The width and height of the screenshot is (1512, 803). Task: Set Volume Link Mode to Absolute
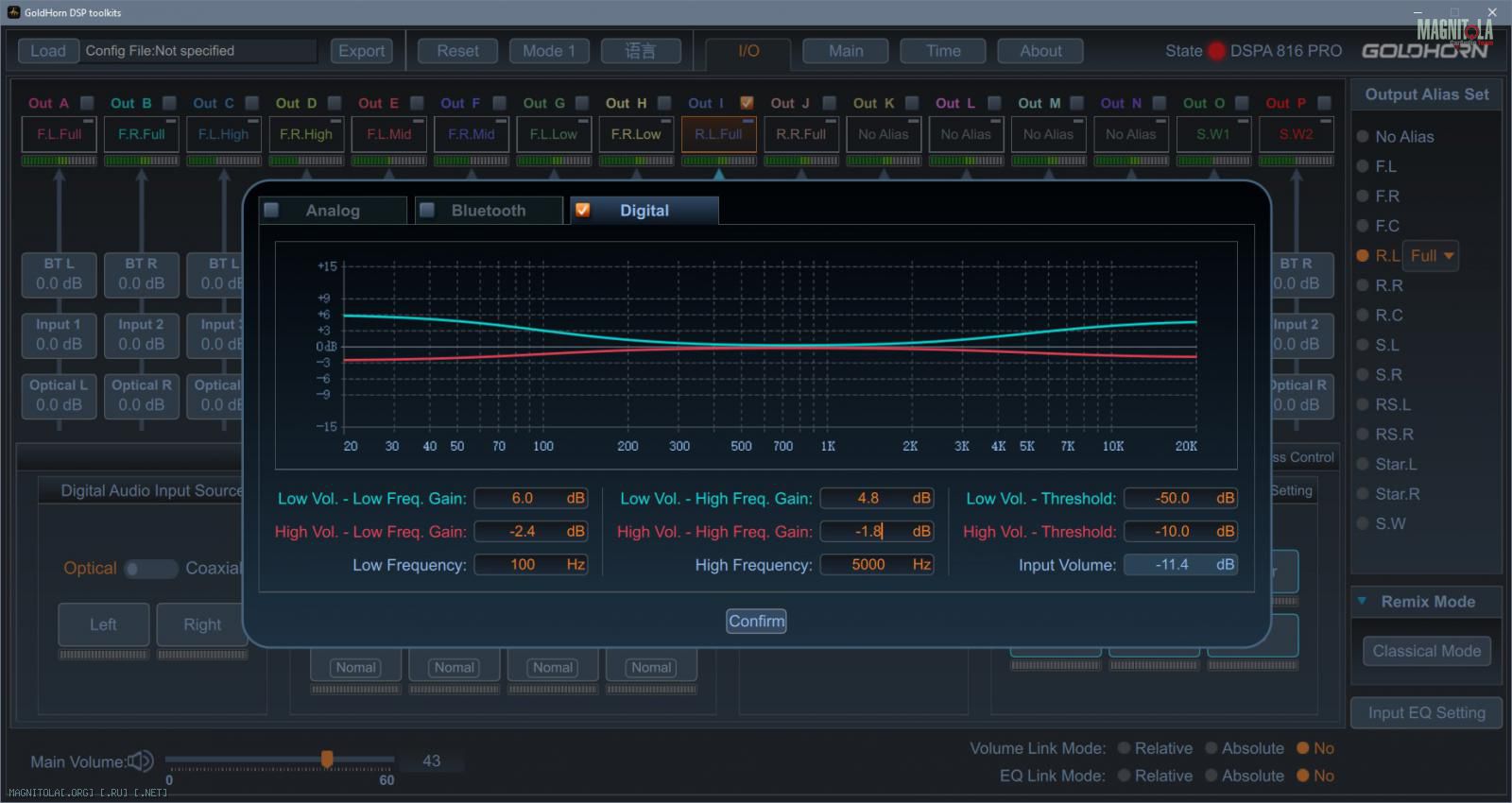(1211, 748)
